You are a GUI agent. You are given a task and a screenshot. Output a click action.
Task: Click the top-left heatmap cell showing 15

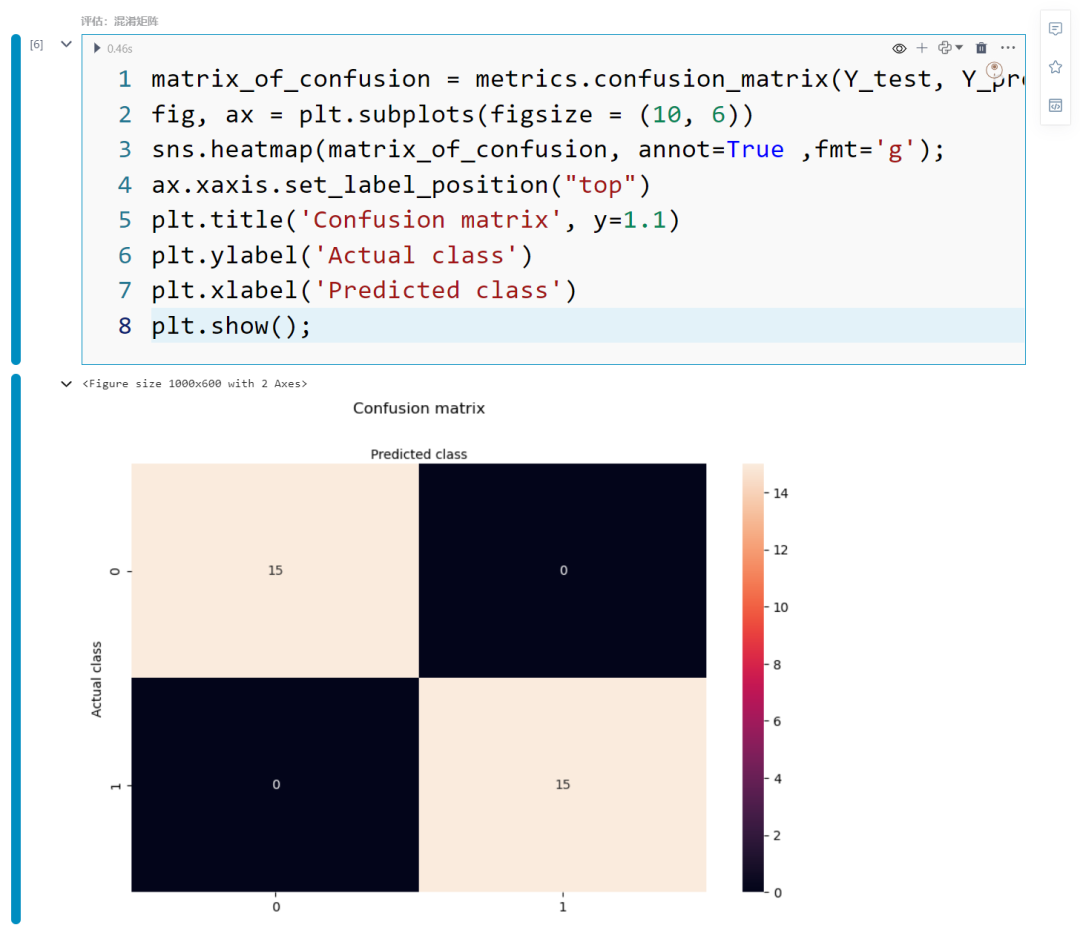click(x=275, y=570)
